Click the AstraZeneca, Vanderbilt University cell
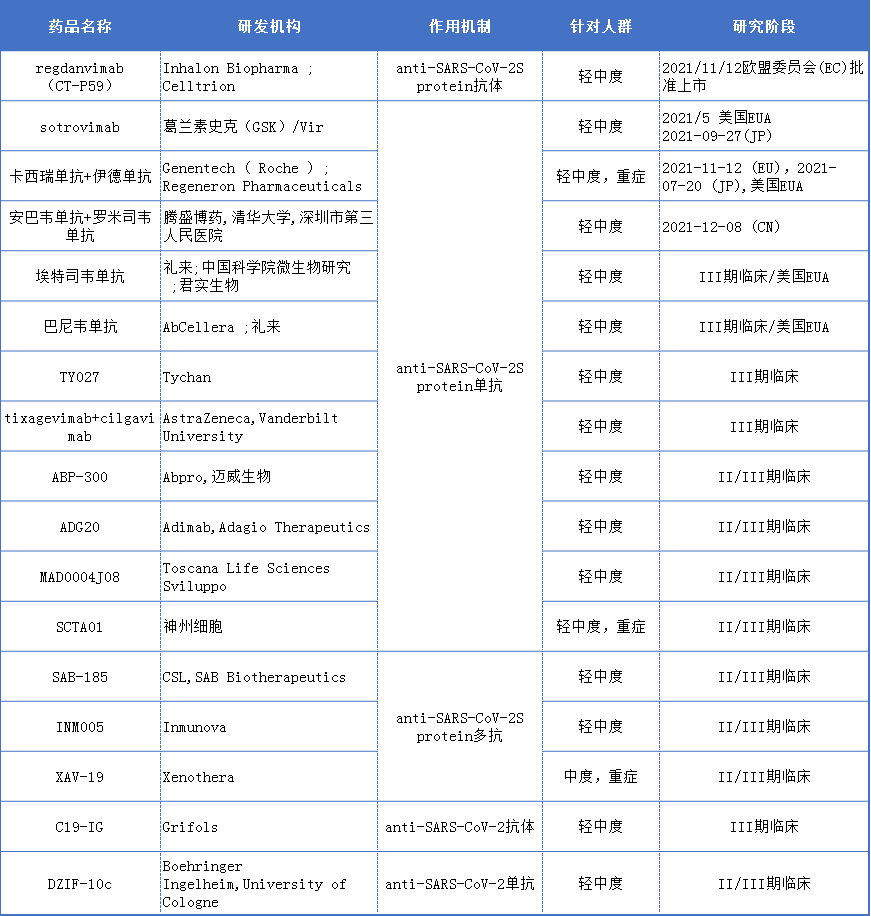Image resolution: width=871 pixels, height=916 pixels. coord(269,426)
